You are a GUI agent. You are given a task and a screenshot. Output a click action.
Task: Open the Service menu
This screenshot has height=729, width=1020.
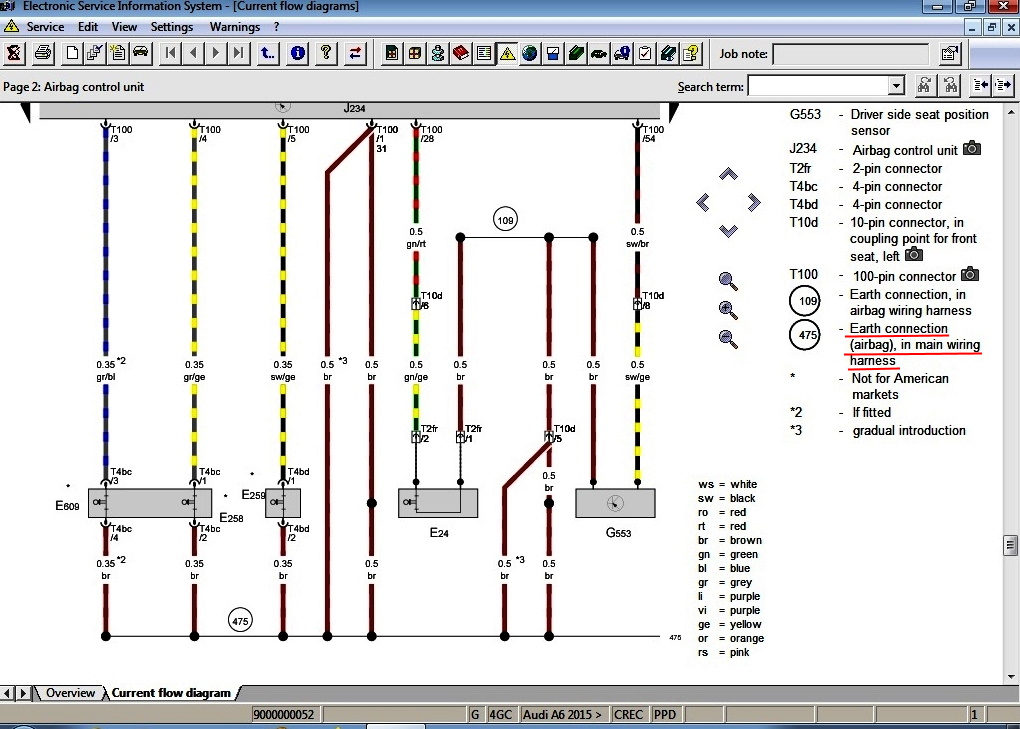pos(45,27)
